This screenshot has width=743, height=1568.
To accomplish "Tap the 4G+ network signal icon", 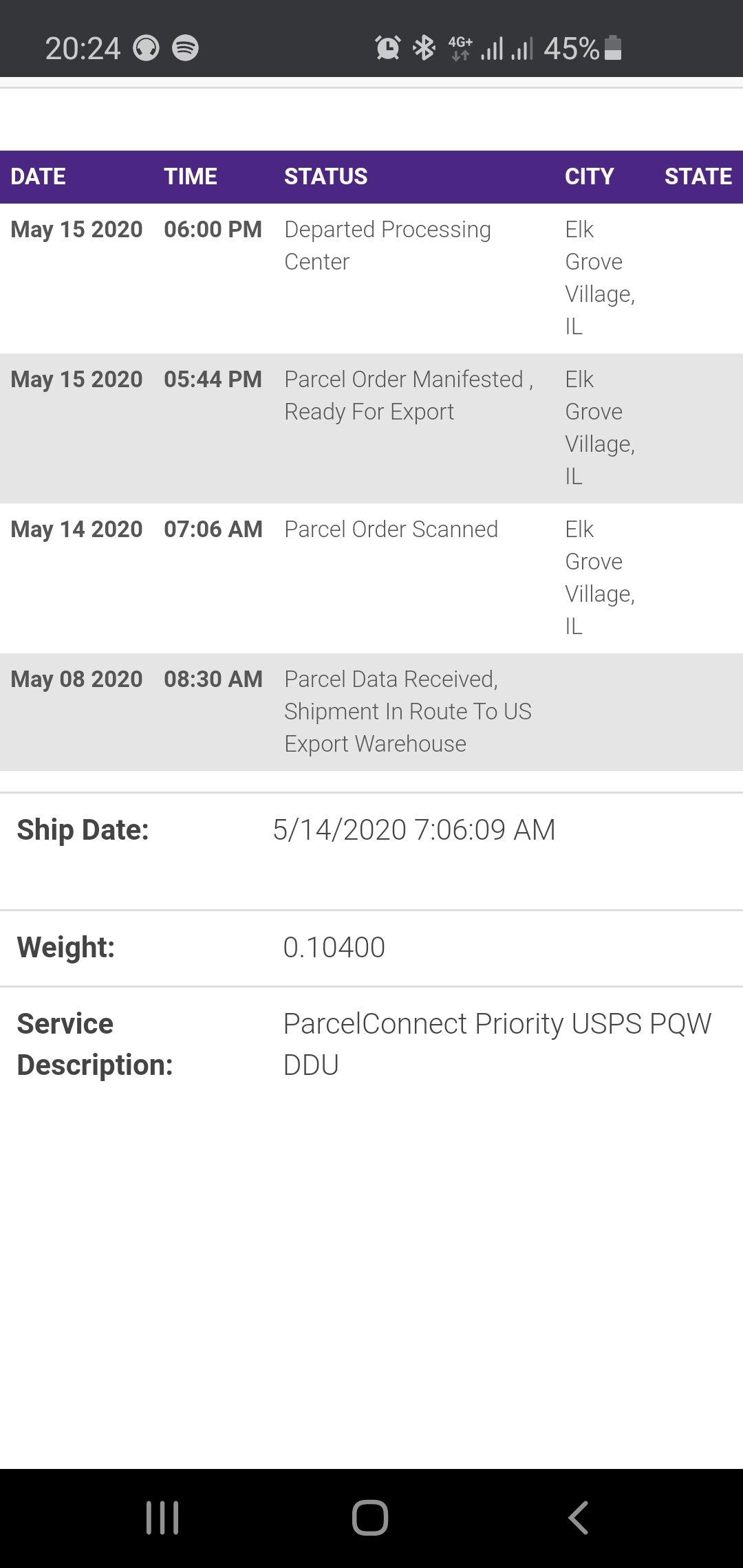I will coord(460,48).
